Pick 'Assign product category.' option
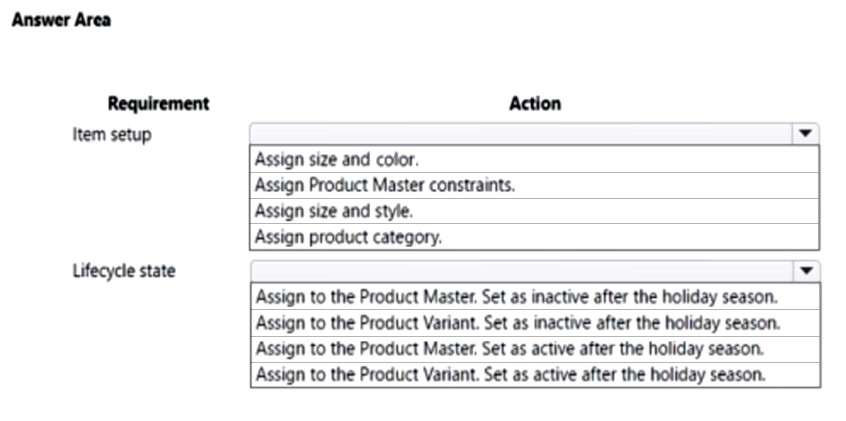 tap(348, 237)
